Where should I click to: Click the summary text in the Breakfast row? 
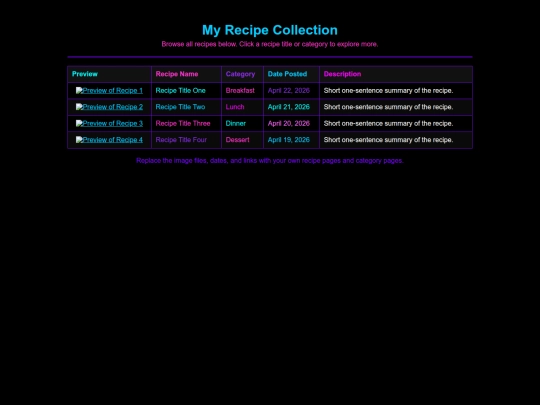pos(388,91)
